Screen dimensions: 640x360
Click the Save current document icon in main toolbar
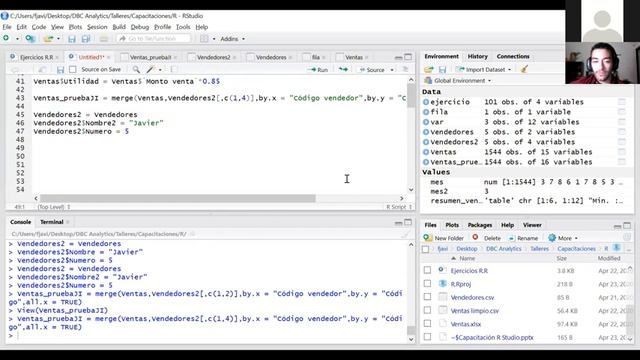[x=72, y=39]
